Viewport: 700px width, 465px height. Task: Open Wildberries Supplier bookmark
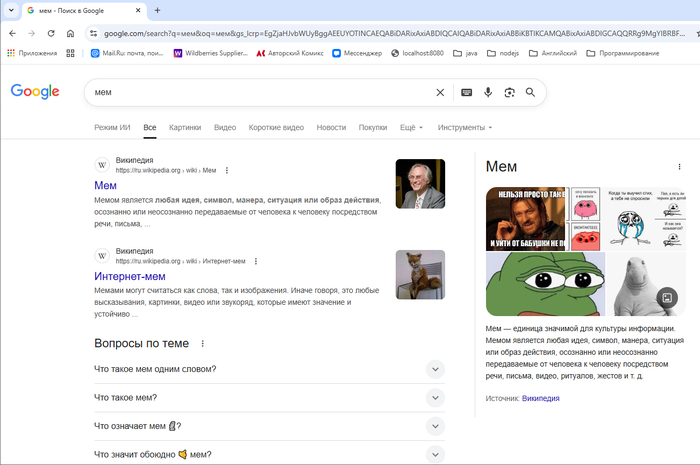210,53
